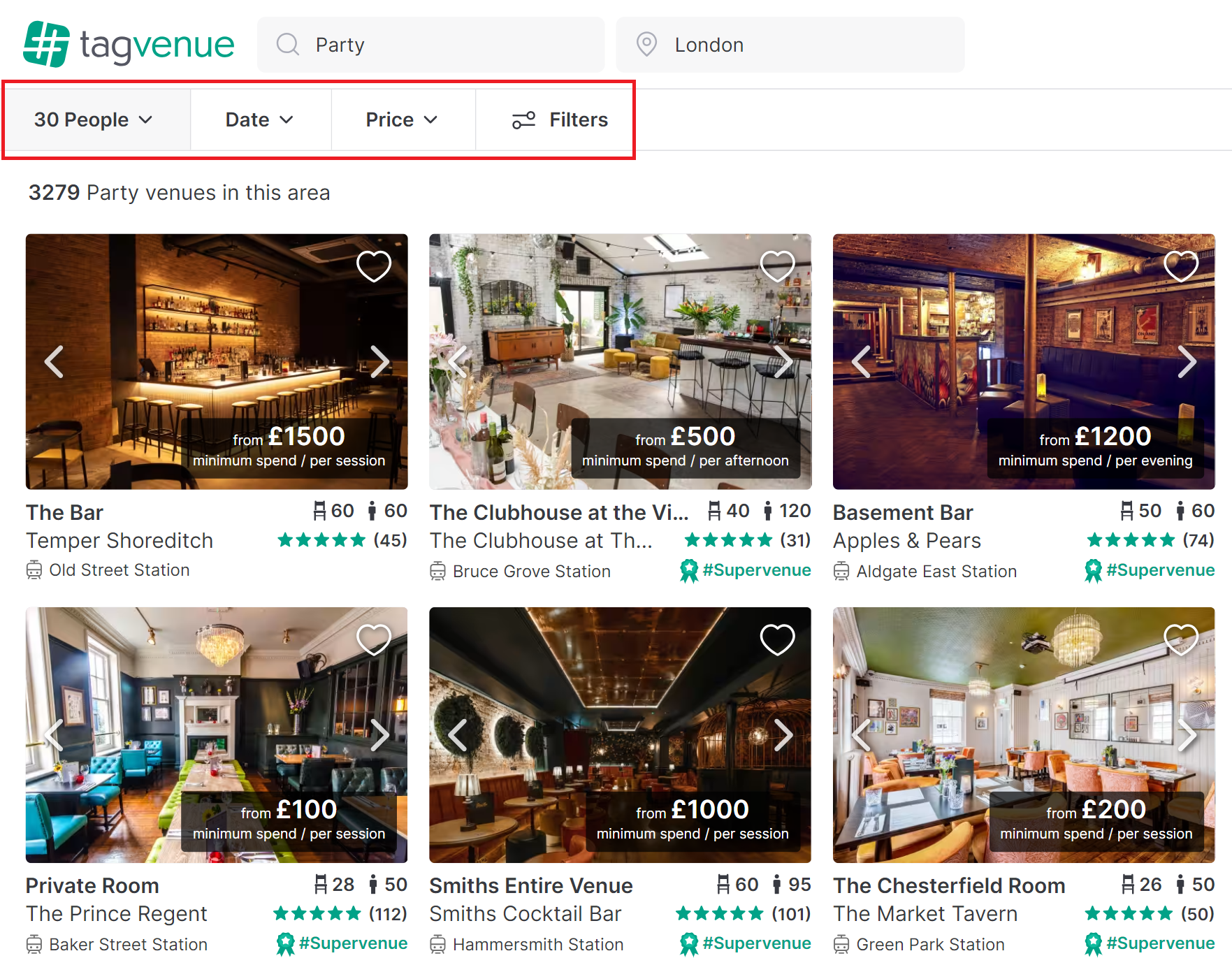
Task: Show previous photo of Chesterfield Room
Action: point(861,734)
